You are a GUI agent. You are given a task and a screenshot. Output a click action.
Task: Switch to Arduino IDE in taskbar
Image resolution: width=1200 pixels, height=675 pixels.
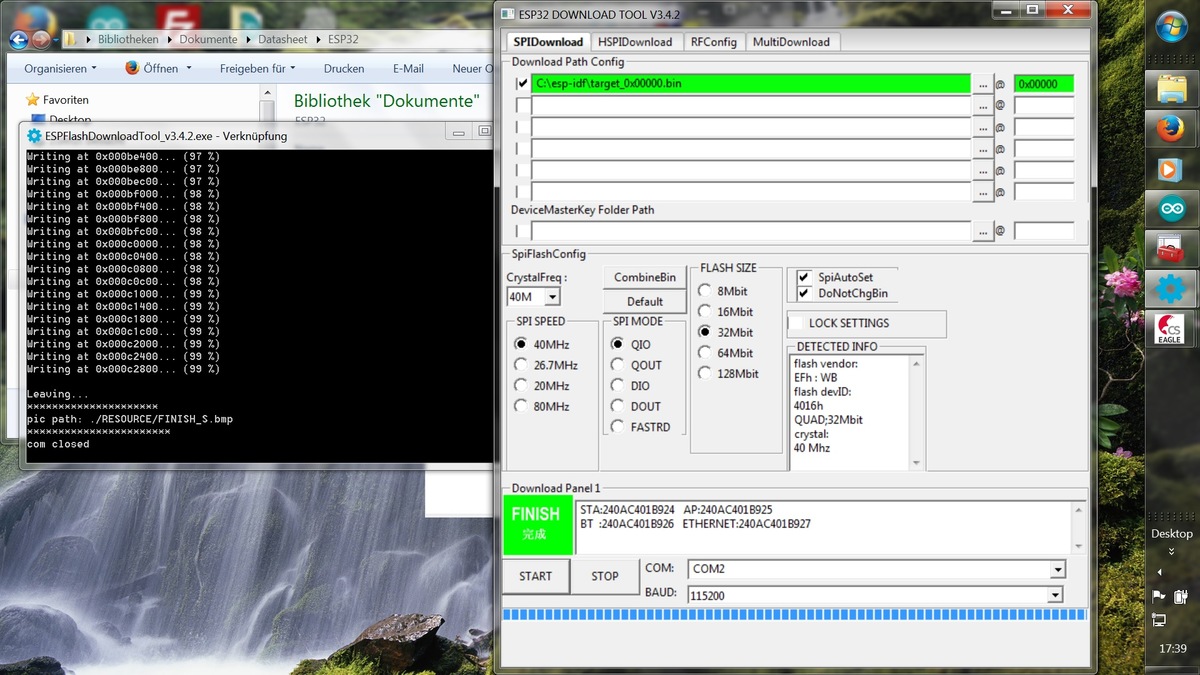pos(1171,209)
